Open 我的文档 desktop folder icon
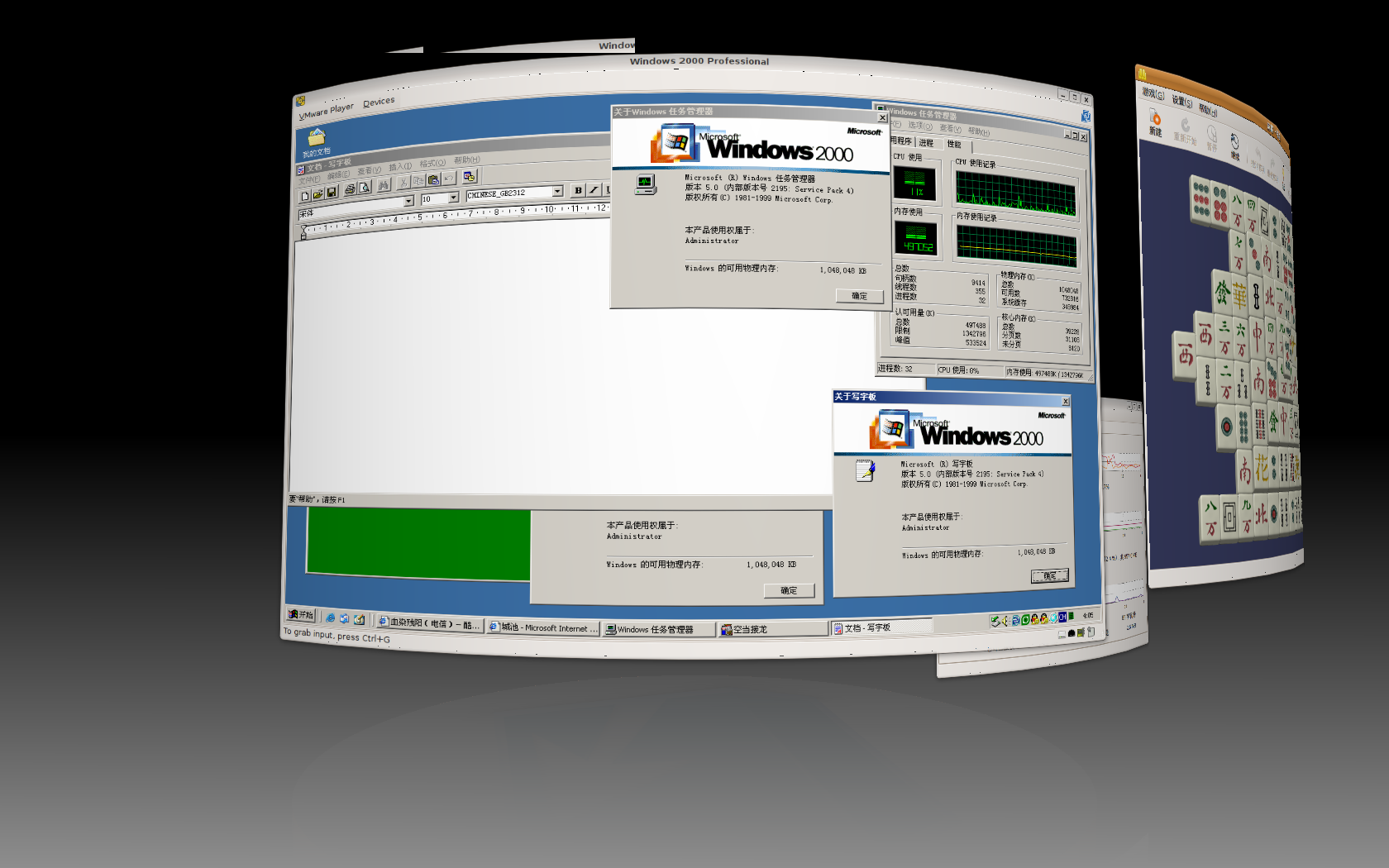This screenshot has width=1389, height=868. pyautogui.click(x=316, y=141)
